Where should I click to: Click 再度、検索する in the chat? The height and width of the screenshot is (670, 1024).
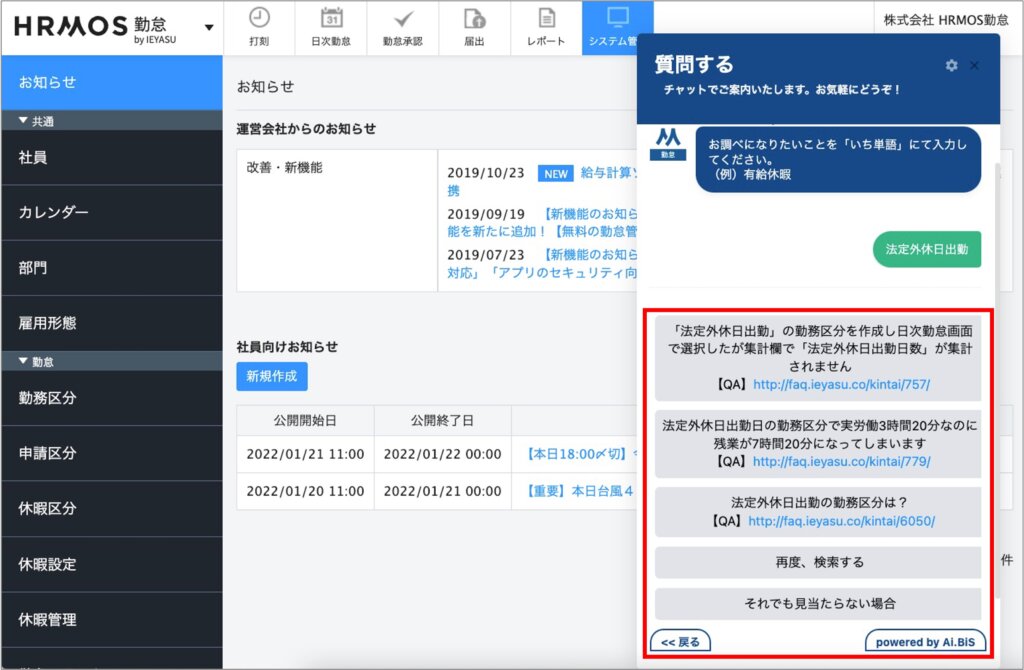point(817,562)
